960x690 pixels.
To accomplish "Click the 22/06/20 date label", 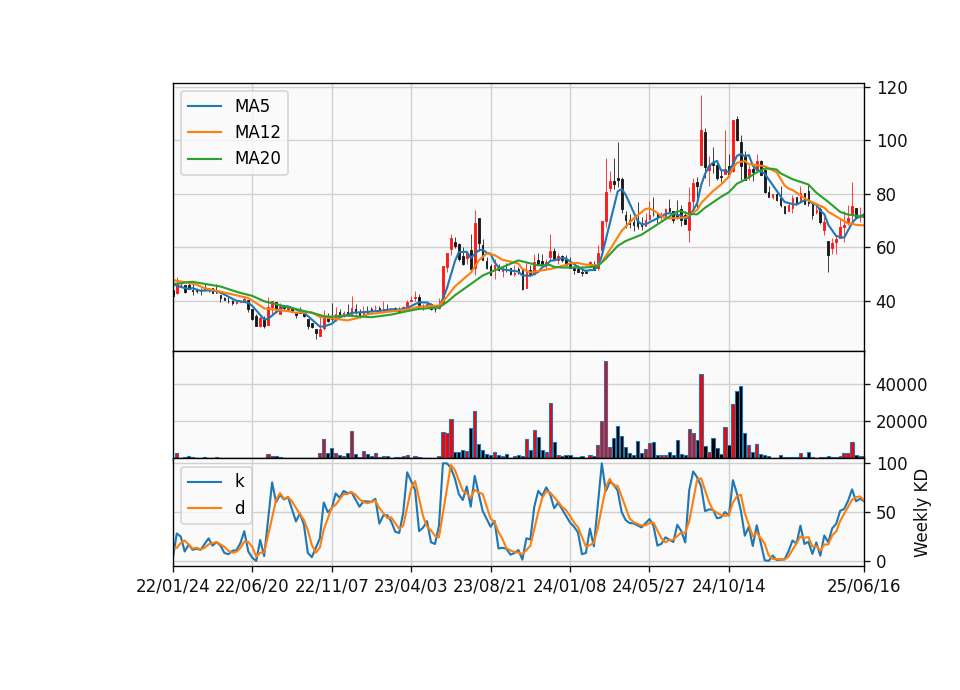I will [x=252, y=586].
